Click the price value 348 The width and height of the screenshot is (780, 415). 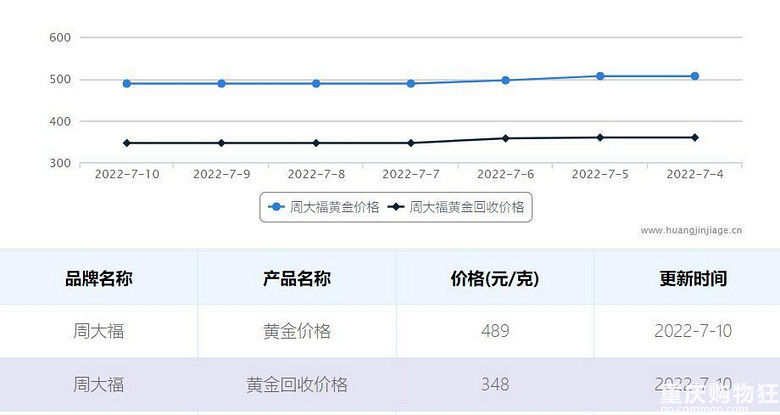(495, 384)
